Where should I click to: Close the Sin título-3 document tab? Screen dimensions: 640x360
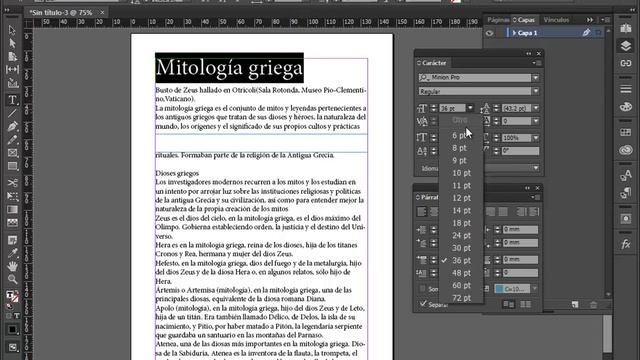[102, 13]
